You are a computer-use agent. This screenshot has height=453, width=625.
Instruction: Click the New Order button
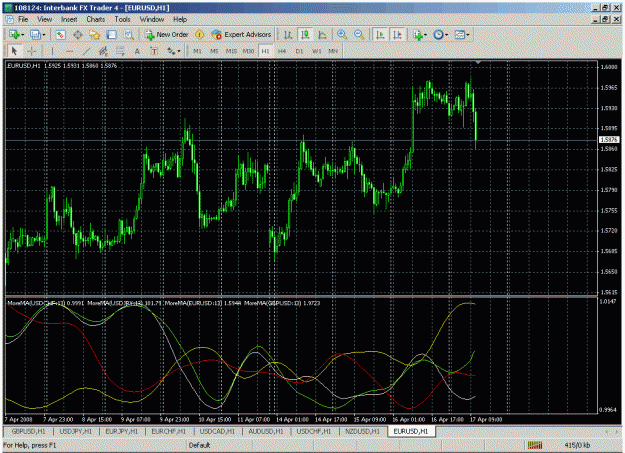click(x=167, y=35)
